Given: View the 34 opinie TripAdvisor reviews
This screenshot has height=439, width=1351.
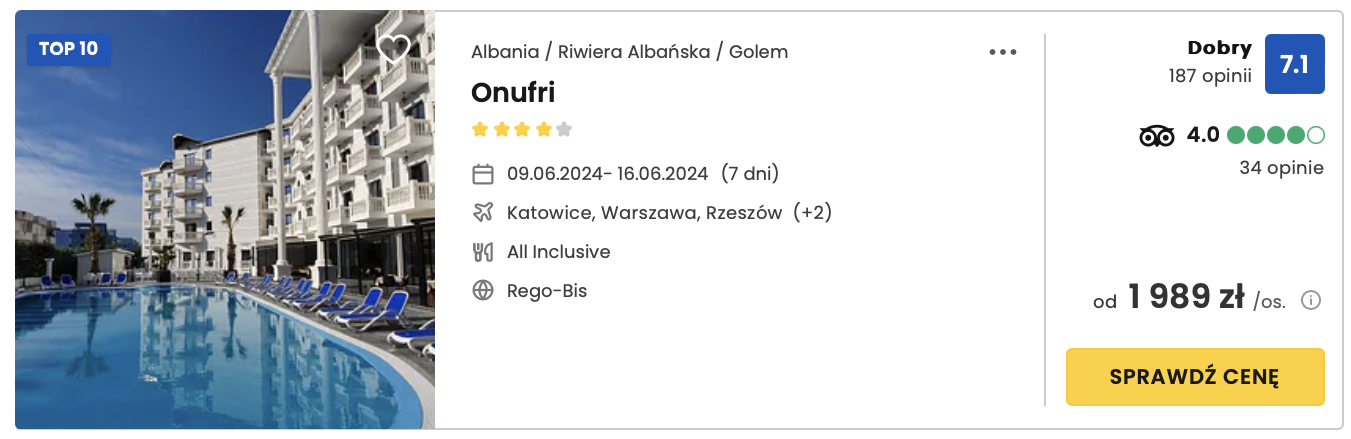Looking at the screenshot, I should (x=1281, y=168).
